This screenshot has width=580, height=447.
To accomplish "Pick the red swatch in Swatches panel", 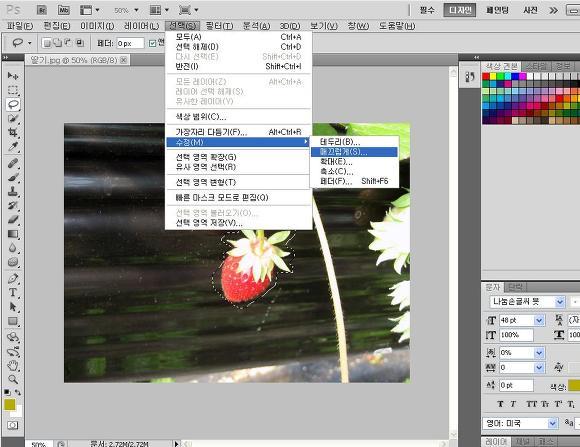I will (486, 77).
